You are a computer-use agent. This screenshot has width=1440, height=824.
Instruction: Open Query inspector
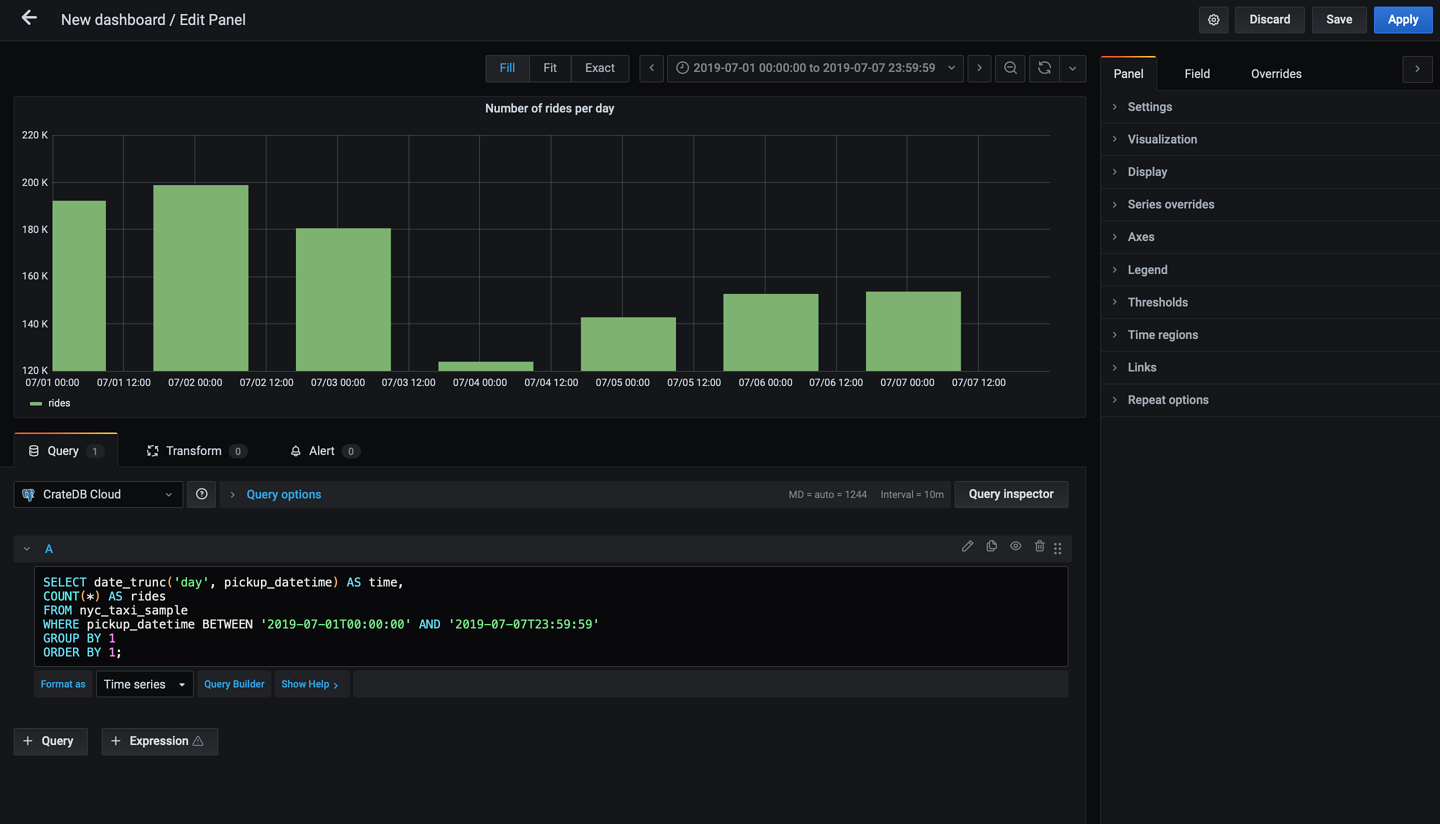[1011, 494]
